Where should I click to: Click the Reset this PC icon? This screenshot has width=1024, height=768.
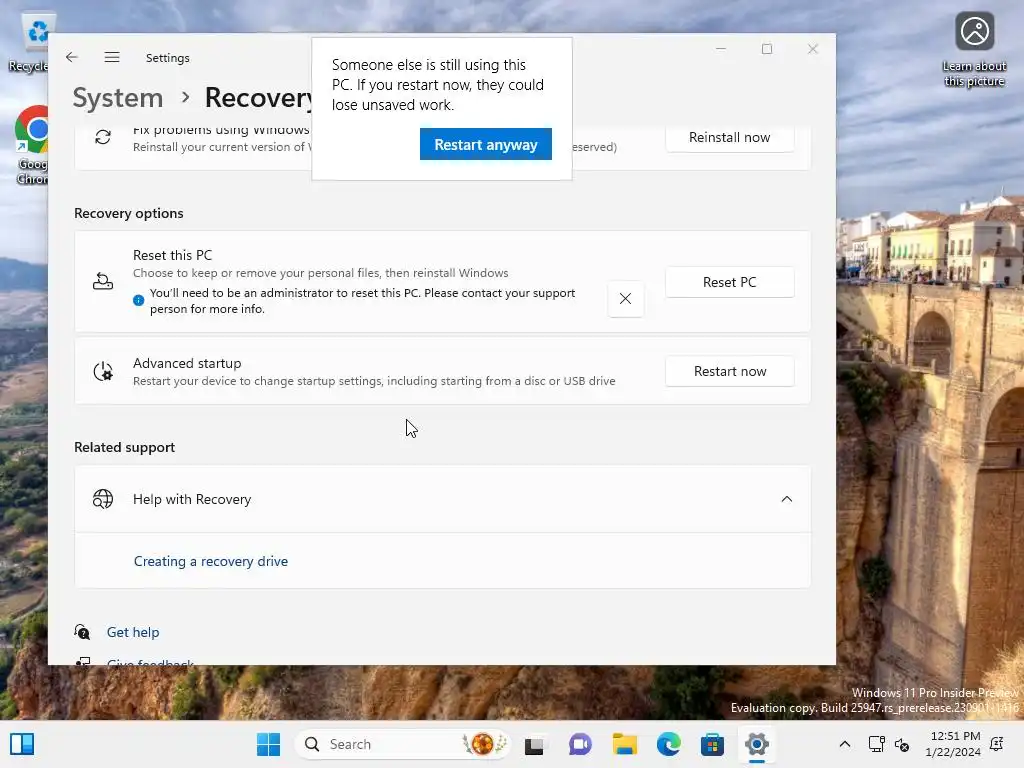(103, 281)
